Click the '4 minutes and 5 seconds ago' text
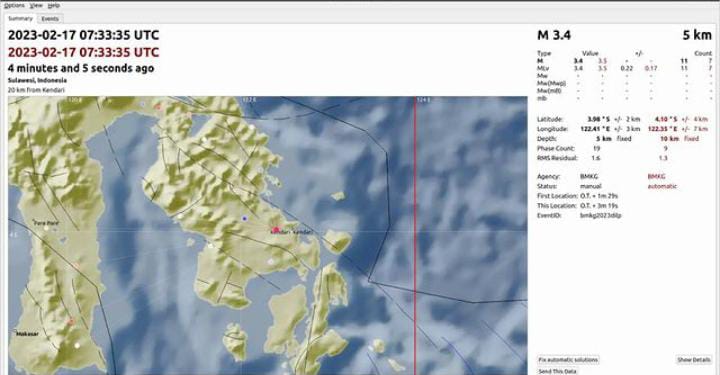Screen dimensions: 720x375 coord(81,68)
